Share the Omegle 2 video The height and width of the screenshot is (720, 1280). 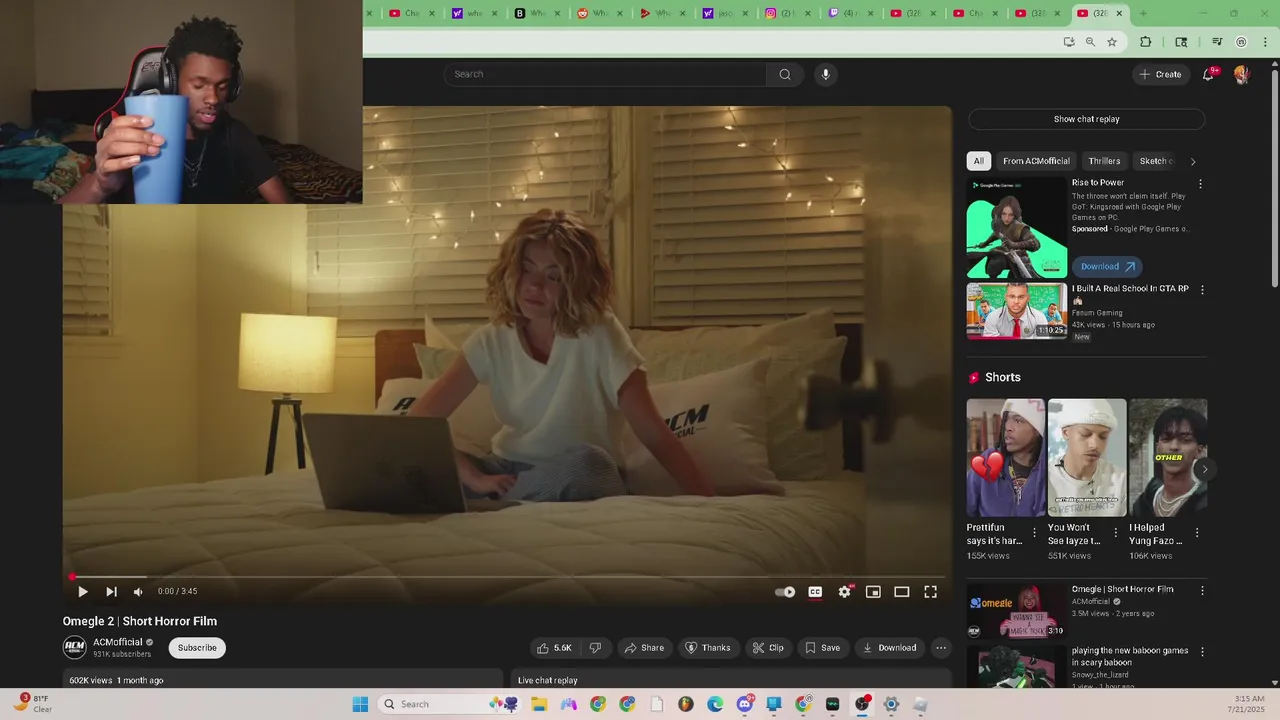click(644, 648)
